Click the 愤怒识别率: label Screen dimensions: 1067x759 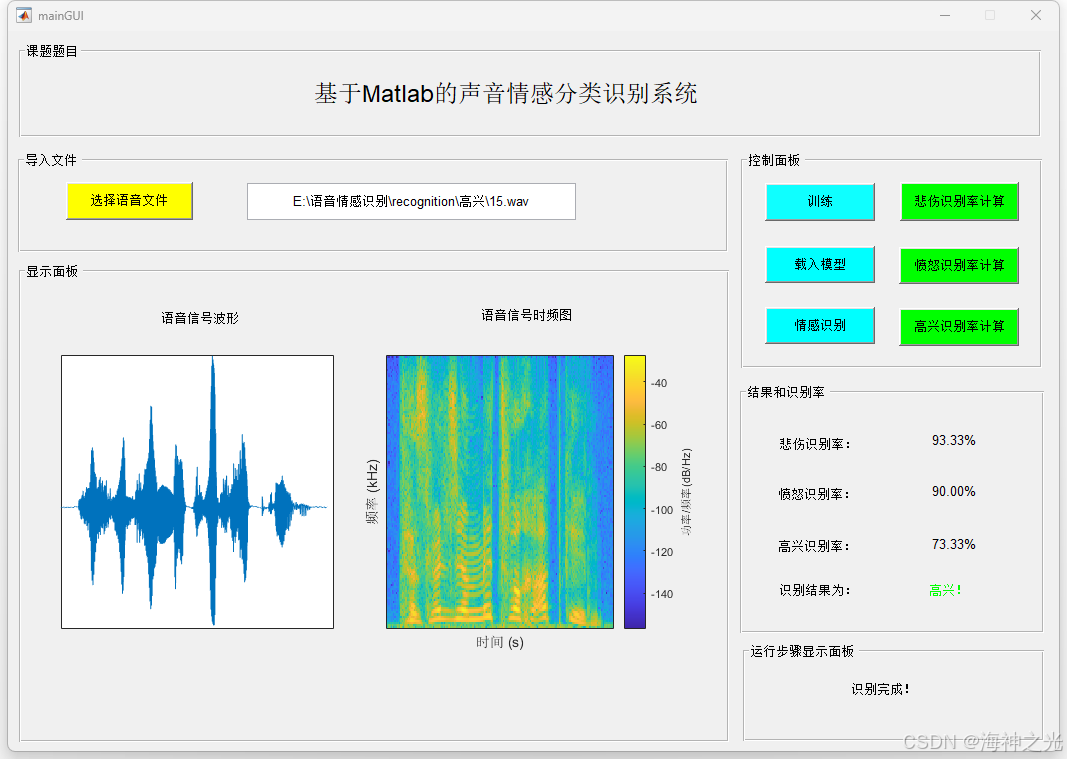point(814,494)
